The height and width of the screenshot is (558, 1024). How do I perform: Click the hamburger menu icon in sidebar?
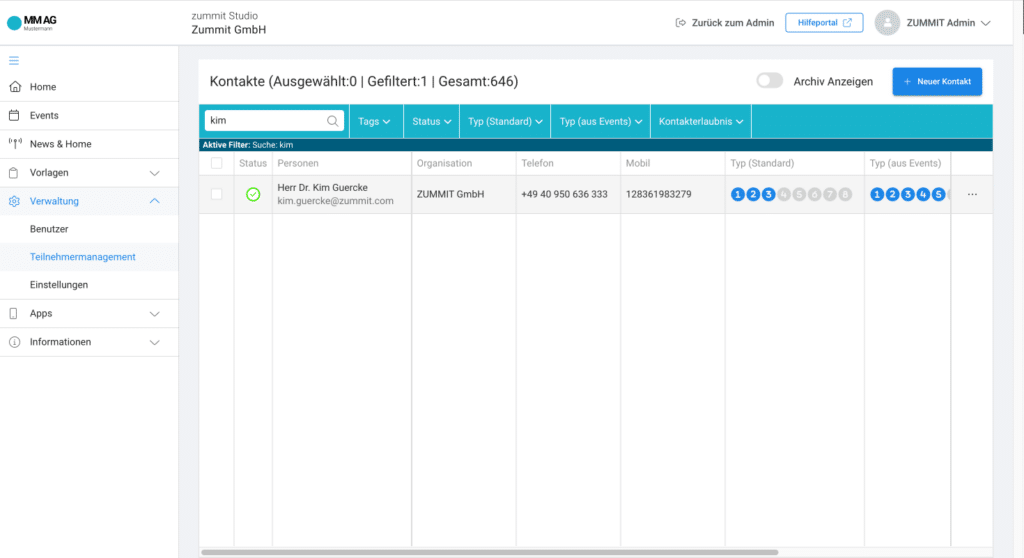[x=14, y=61]
